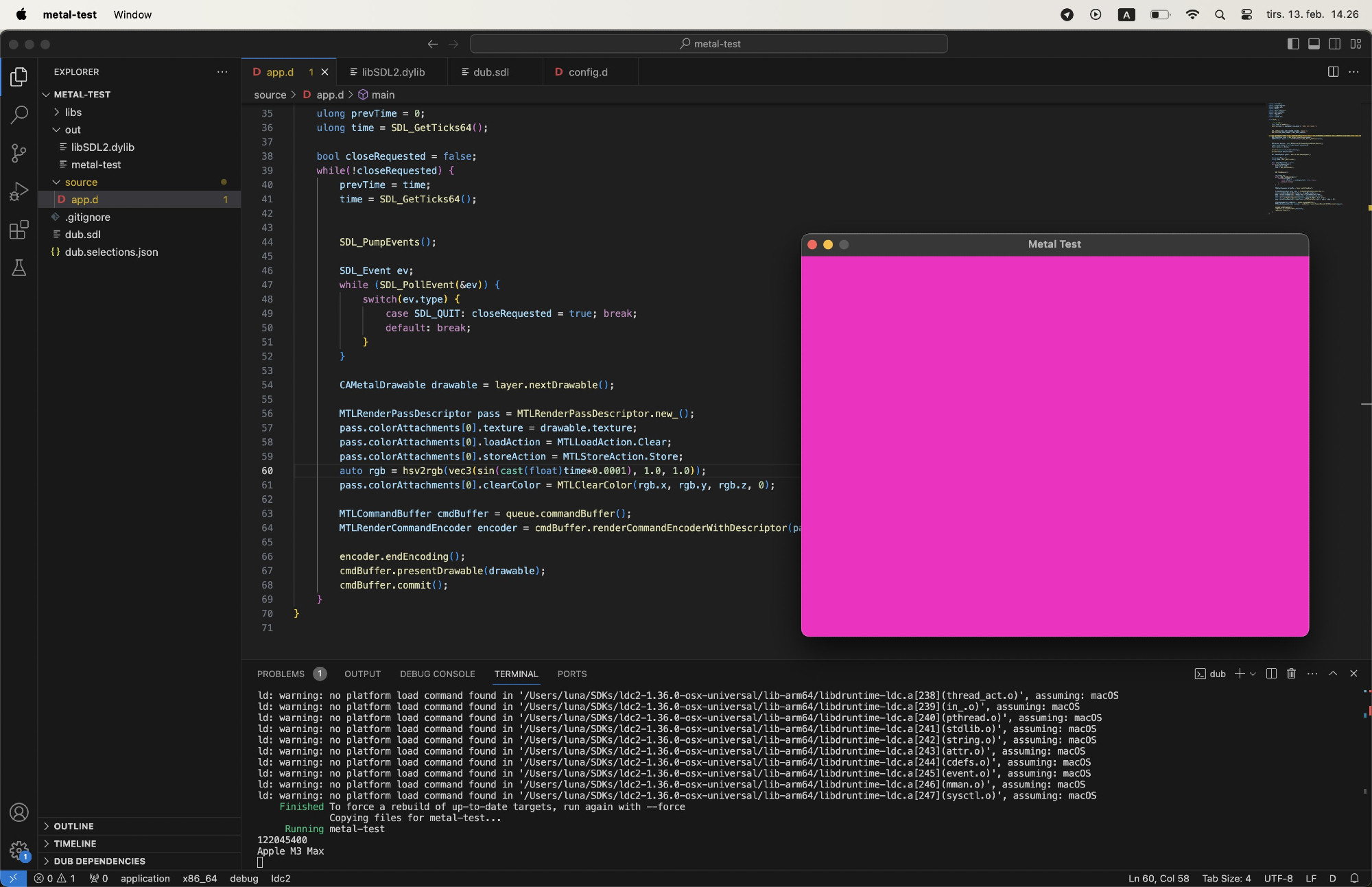This screenshot has height=887, width=1372.
Task: Click notifications bell in status bar
Action: (x=1354, y=878)
